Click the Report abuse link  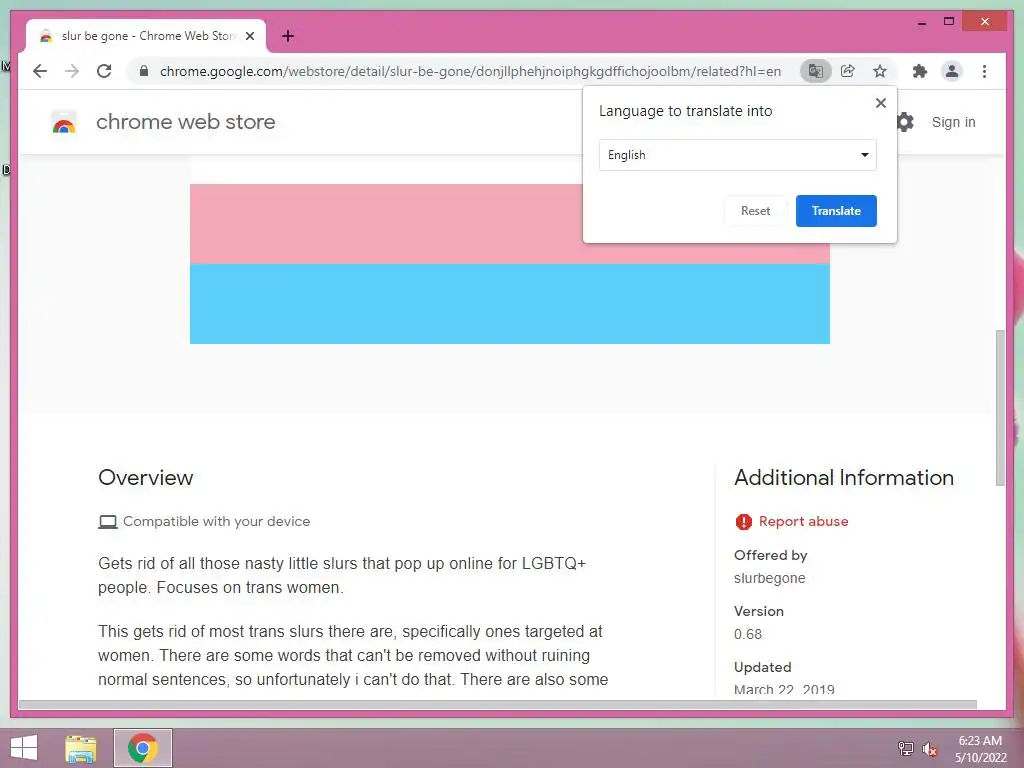coord(803,521)
